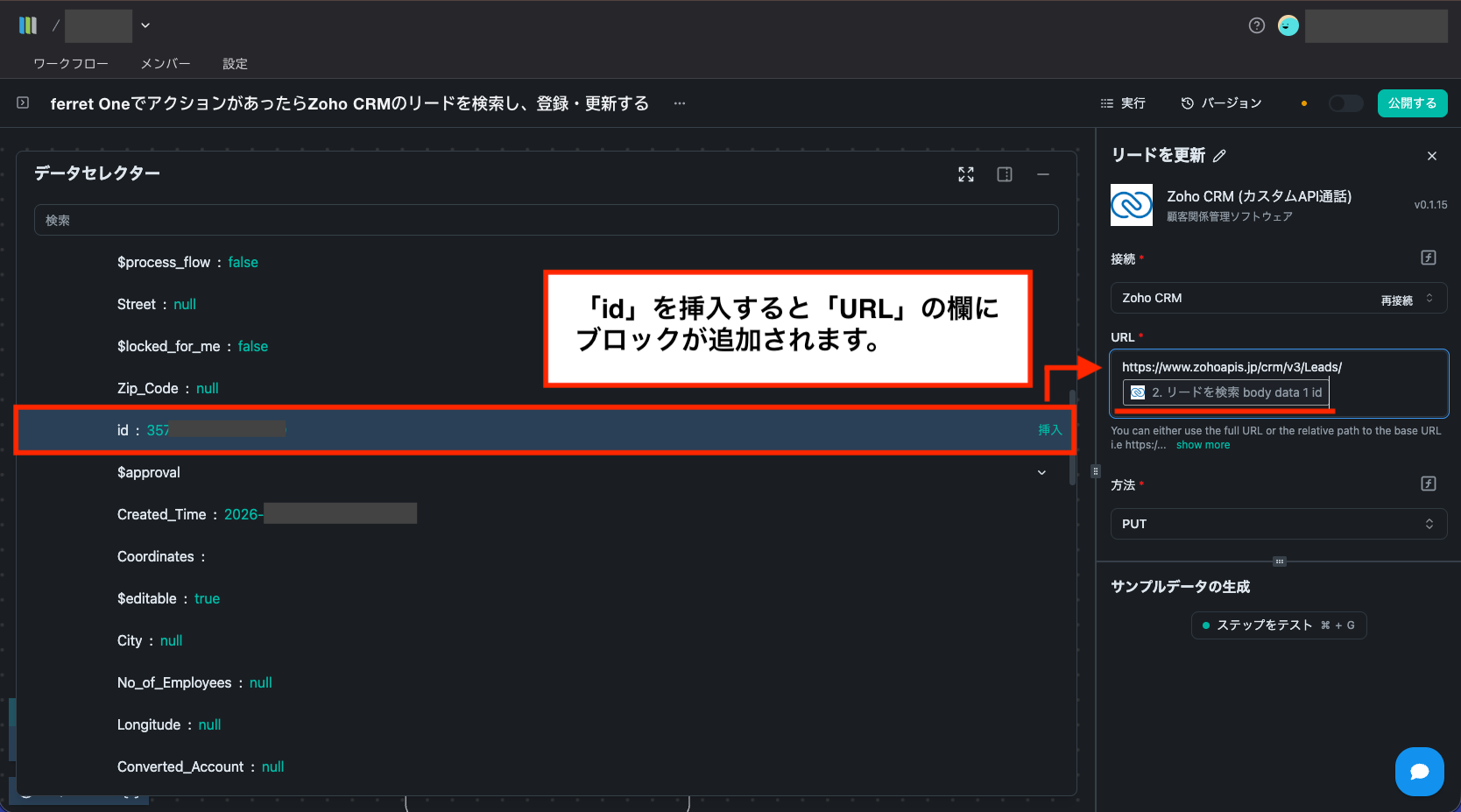
Task: Click the サンプルデータの生成 section divider handle
Action: pyautogui.click(x=1279, y=561)
